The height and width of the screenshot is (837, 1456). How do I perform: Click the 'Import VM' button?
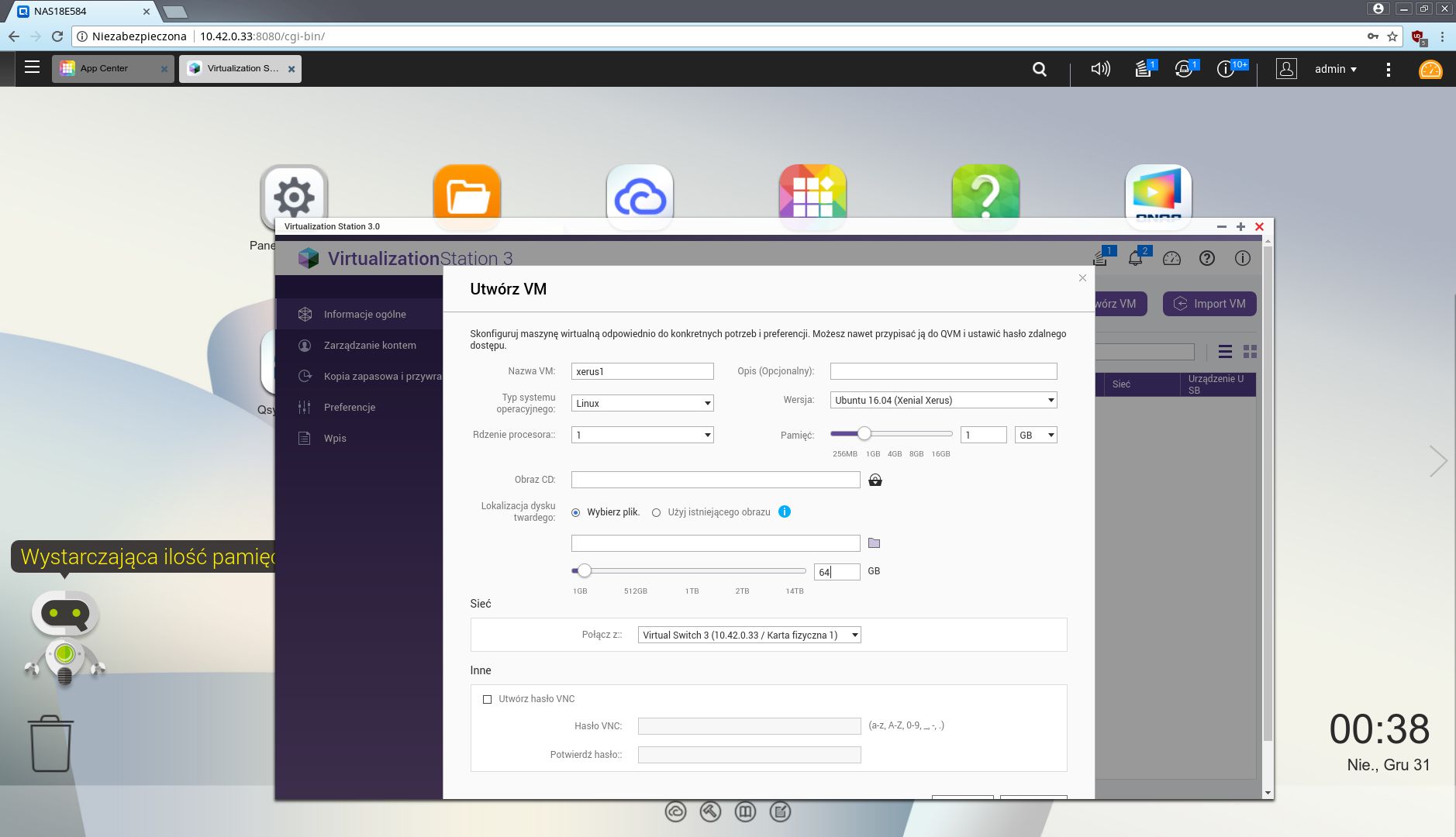coord(1209,304)
